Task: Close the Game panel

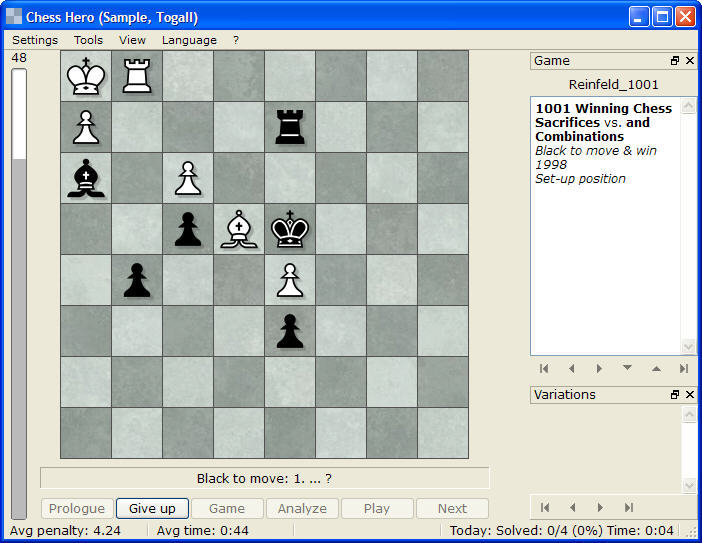Action: pos(690,60)
